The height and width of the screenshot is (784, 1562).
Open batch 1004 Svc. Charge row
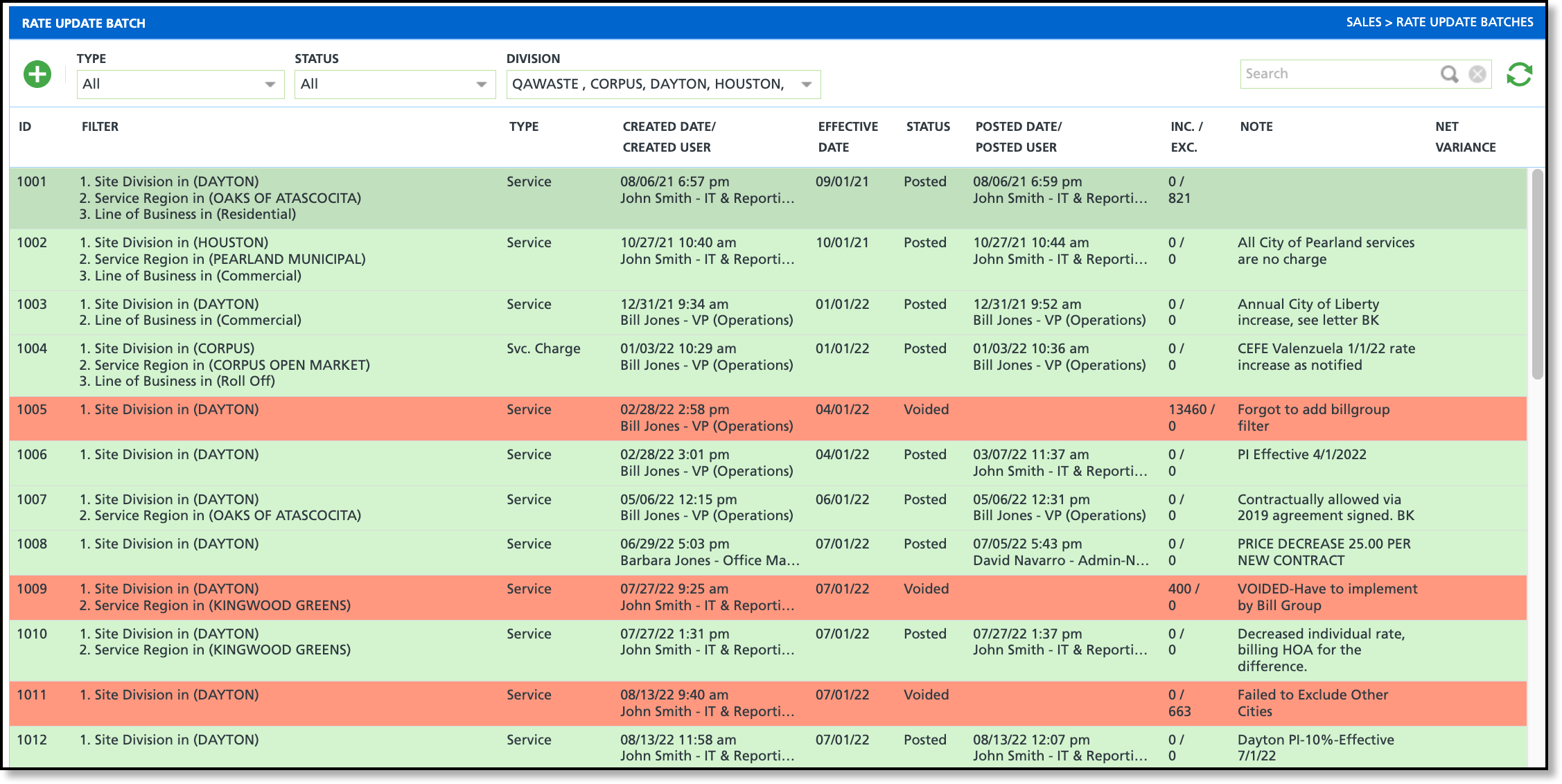[543, 349]
